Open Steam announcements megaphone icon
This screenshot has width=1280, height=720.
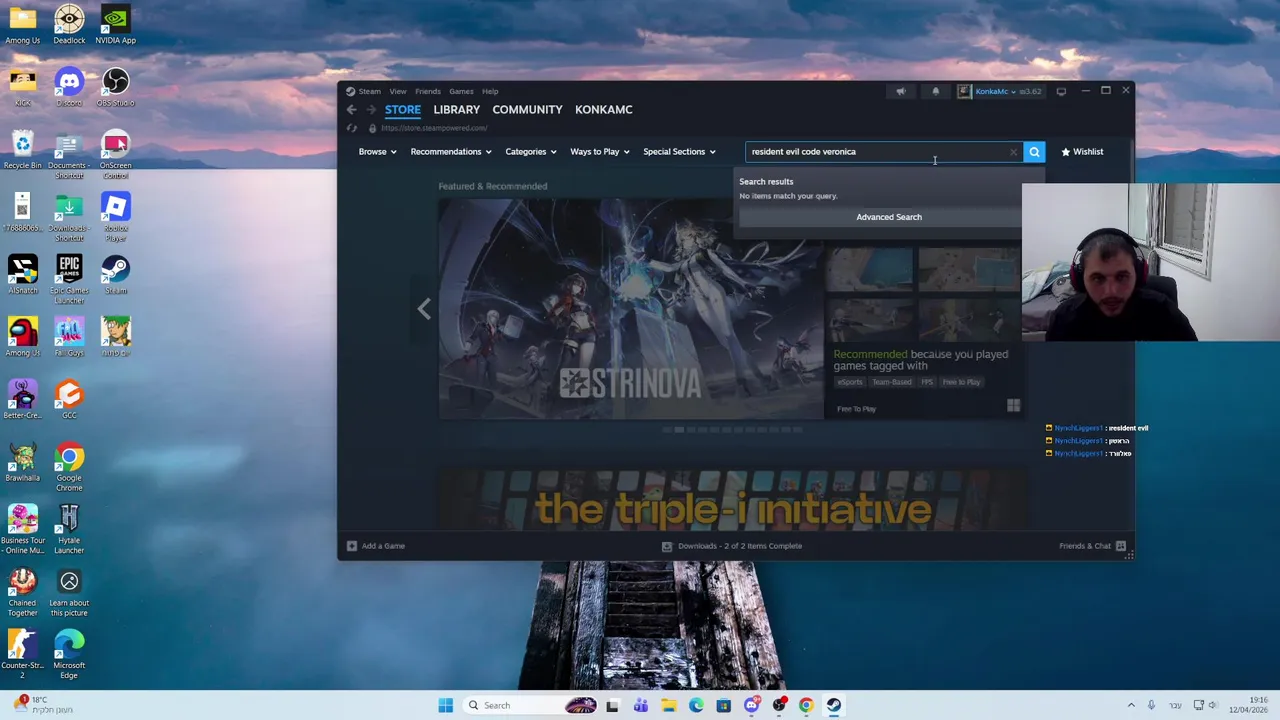[901, 91]
